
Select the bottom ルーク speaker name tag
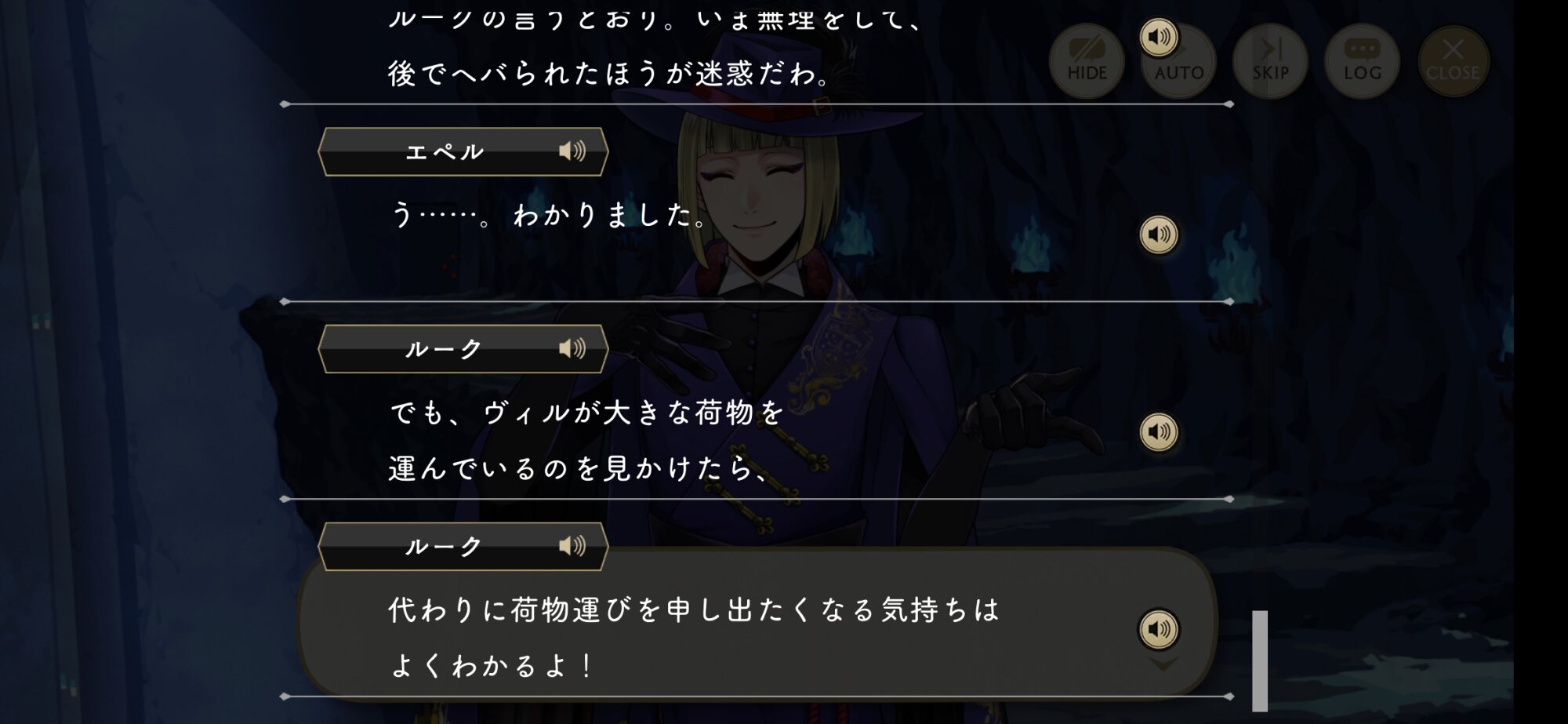coord(463,546)
